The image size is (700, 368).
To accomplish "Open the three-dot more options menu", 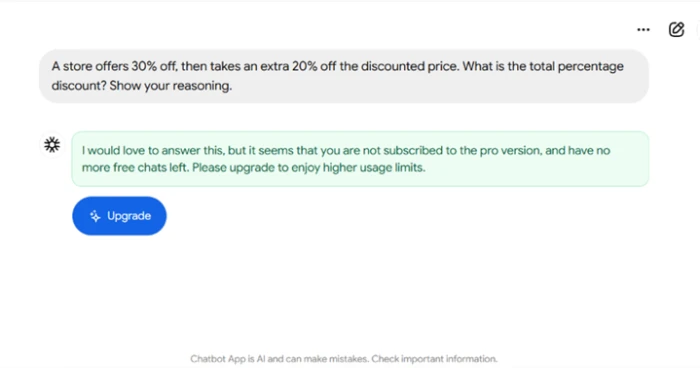I will click(x=643, y=29).
